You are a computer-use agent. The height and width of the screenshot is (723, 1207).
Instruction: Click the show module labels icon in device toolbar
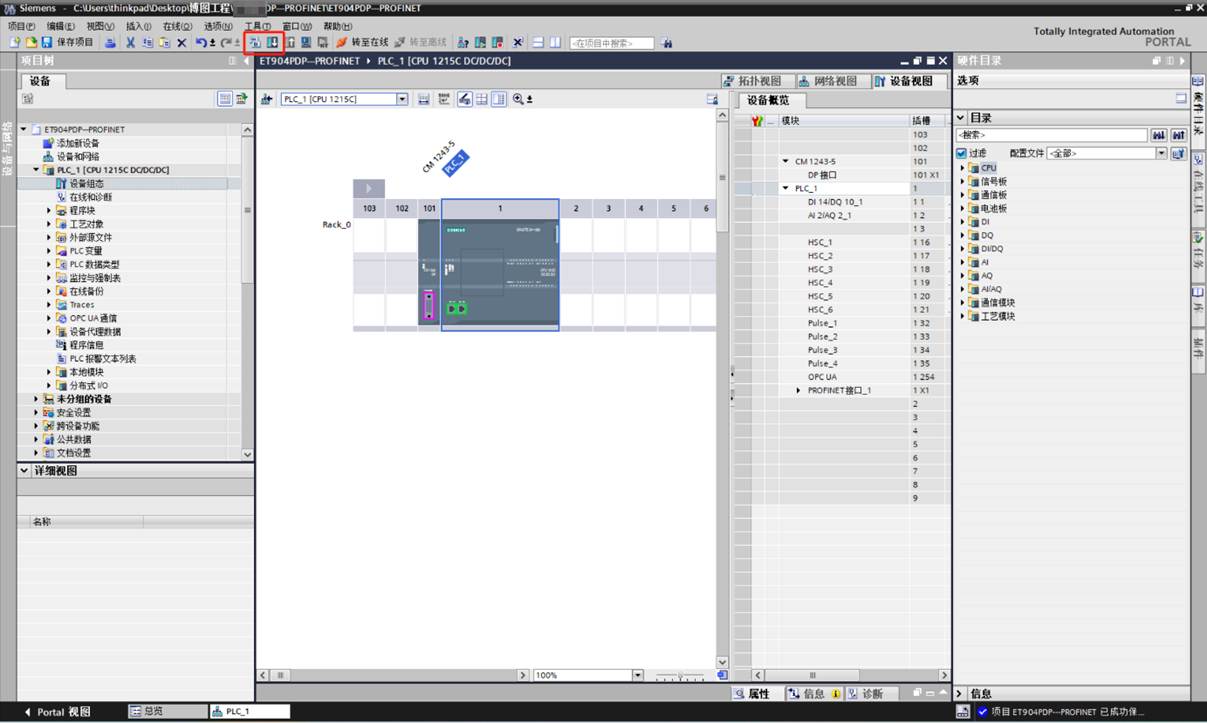coord(465,99)
